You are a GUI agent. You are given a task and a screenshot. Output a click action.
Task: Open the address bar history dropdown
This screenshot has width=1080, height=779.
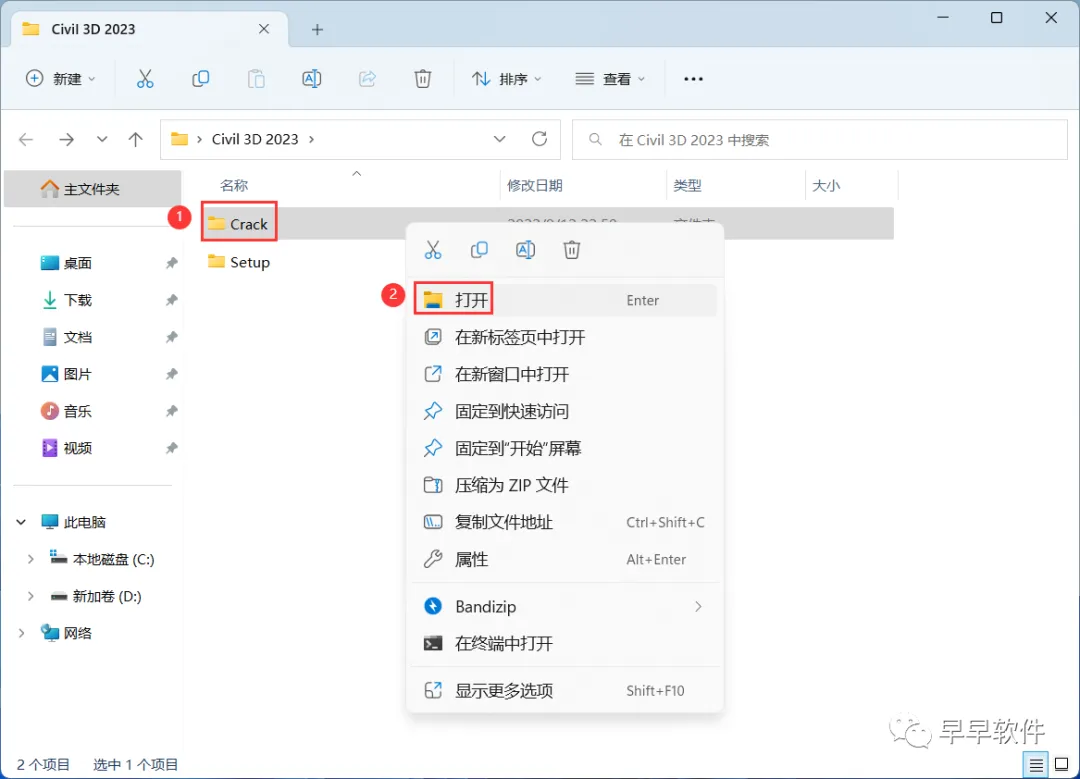coord(499,139)
